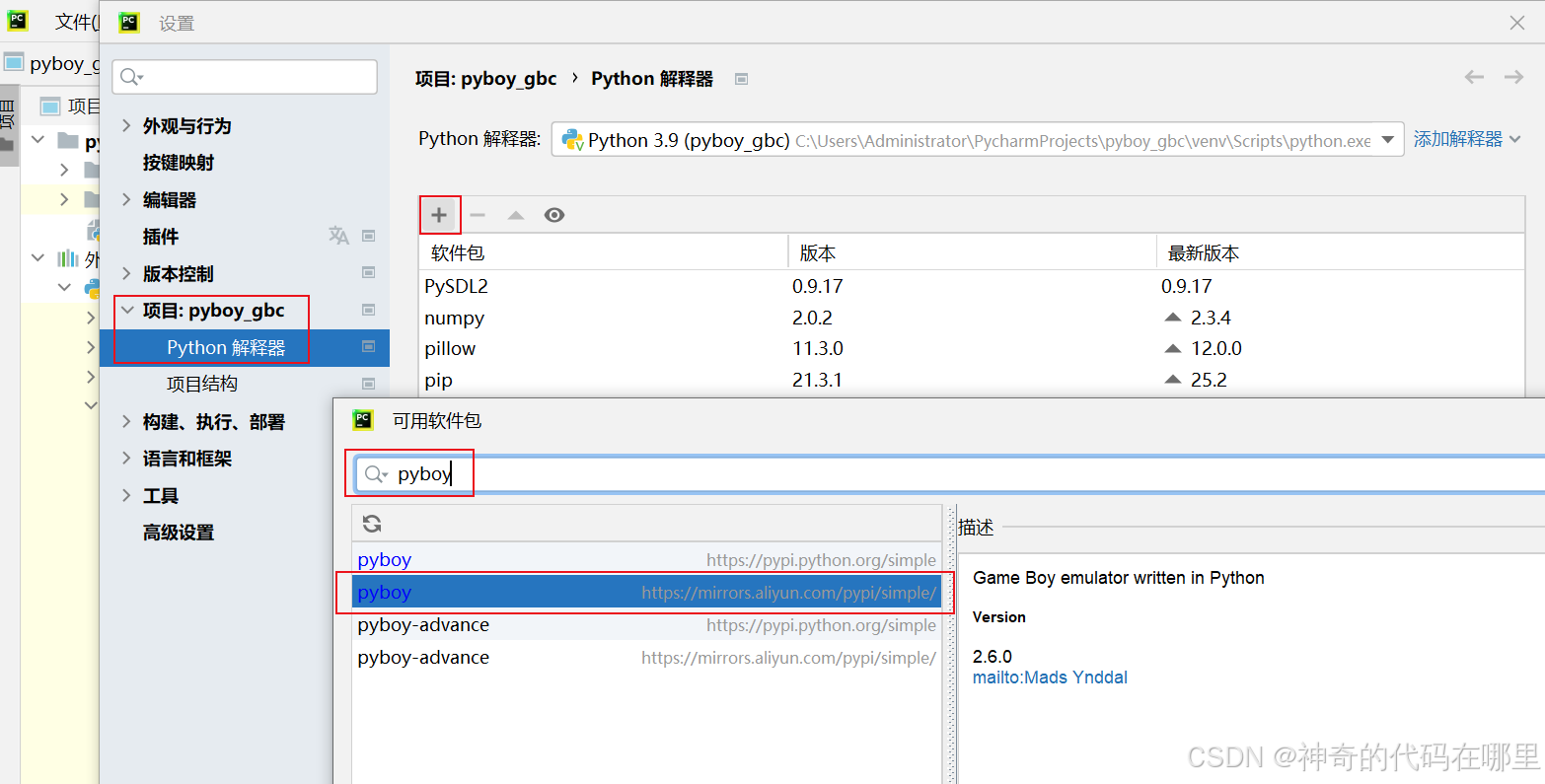Click the 项目: pyboy_gbc breadcrumb
The image size is (1545, 784).
click(486, 79)
